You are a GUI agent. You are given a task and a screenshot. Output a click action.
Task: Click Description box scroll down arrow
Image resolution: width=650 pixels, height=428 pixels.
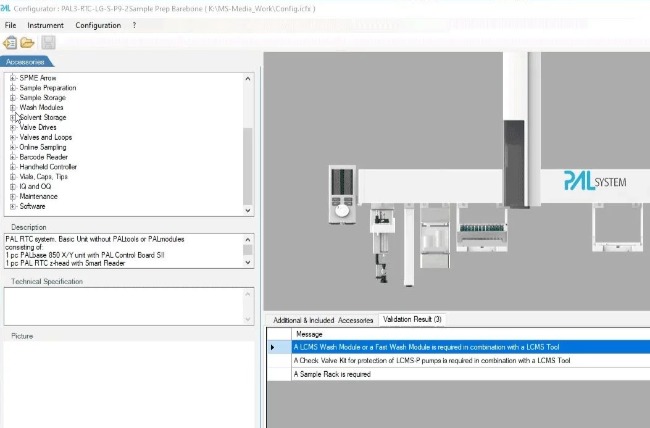248,263
